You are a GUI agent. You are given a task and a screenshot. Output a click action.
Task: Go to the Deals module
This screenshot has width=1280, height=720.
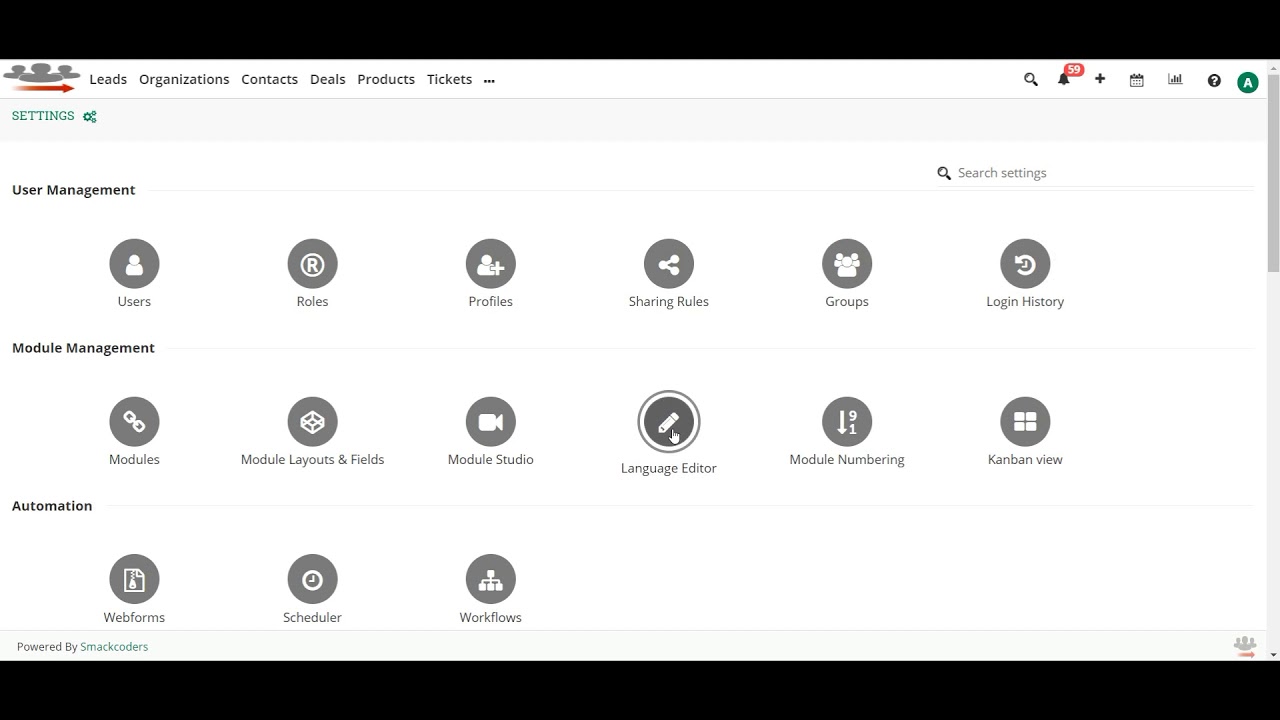(x=327, y=79)
